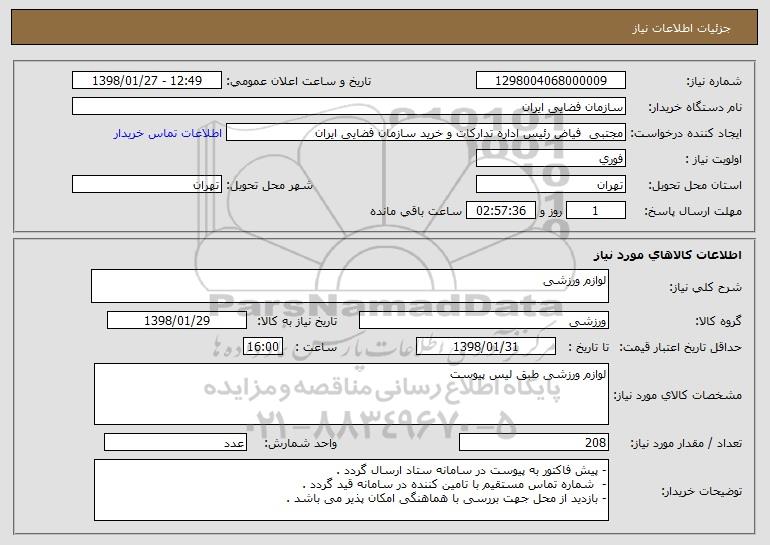Select the note line about شماره تماس مستقیم
This screenshot has height=545, width=770.
455,485
